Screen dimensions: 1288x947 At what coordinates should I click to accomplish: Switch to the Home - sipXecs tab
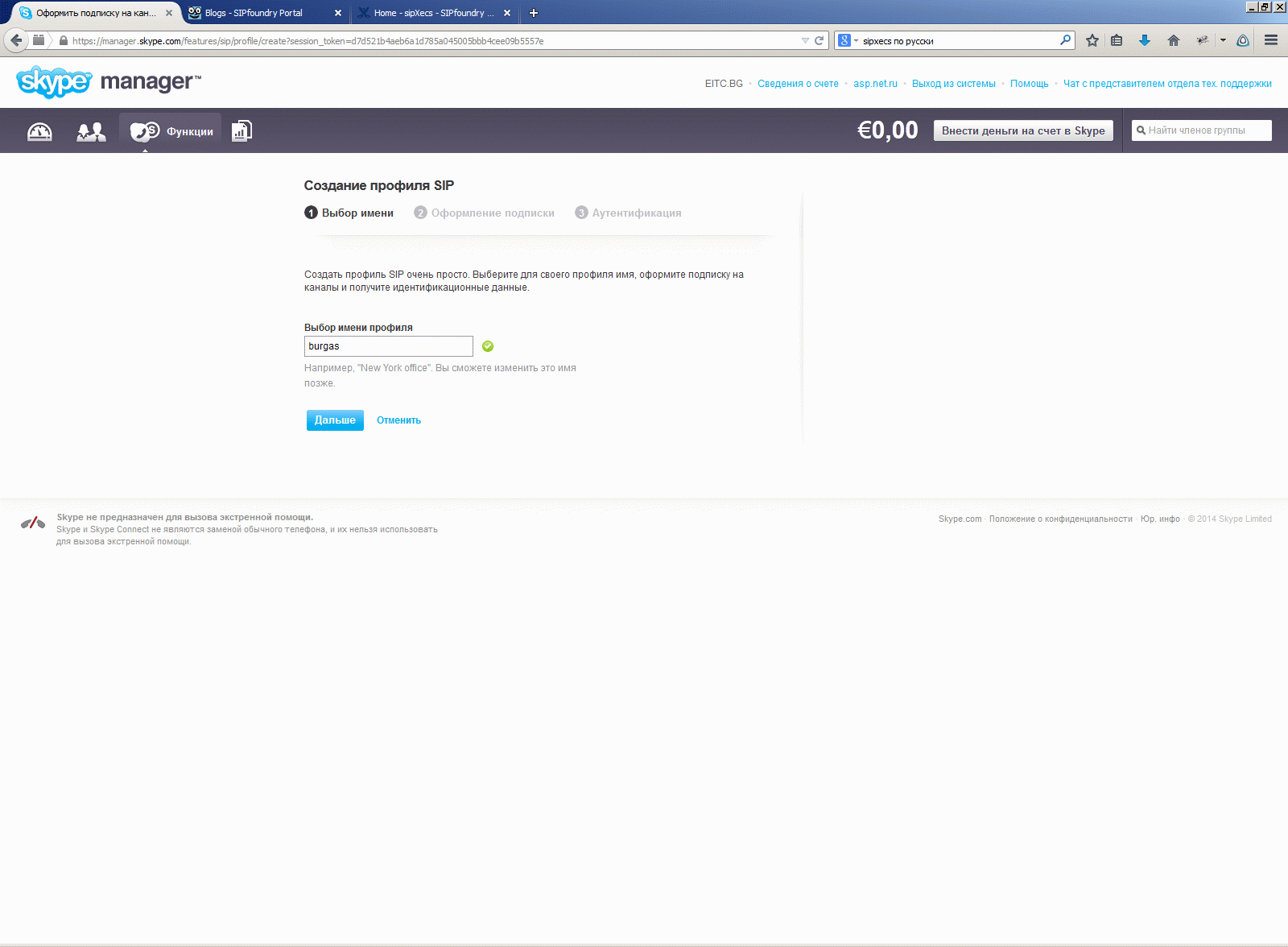(x=435, y=13)
